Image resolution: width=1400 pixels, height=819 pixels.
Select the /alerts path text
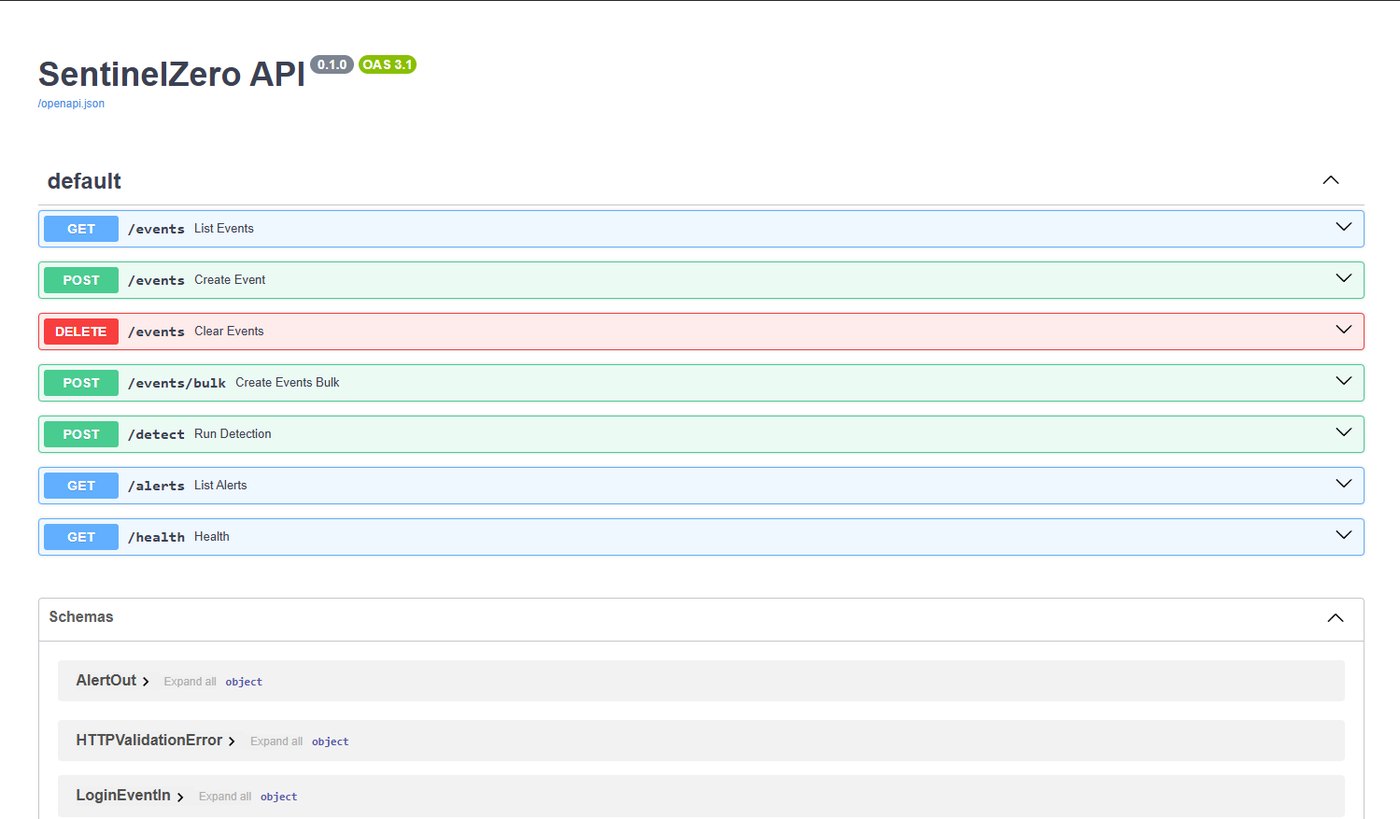[x=156, y=485]
